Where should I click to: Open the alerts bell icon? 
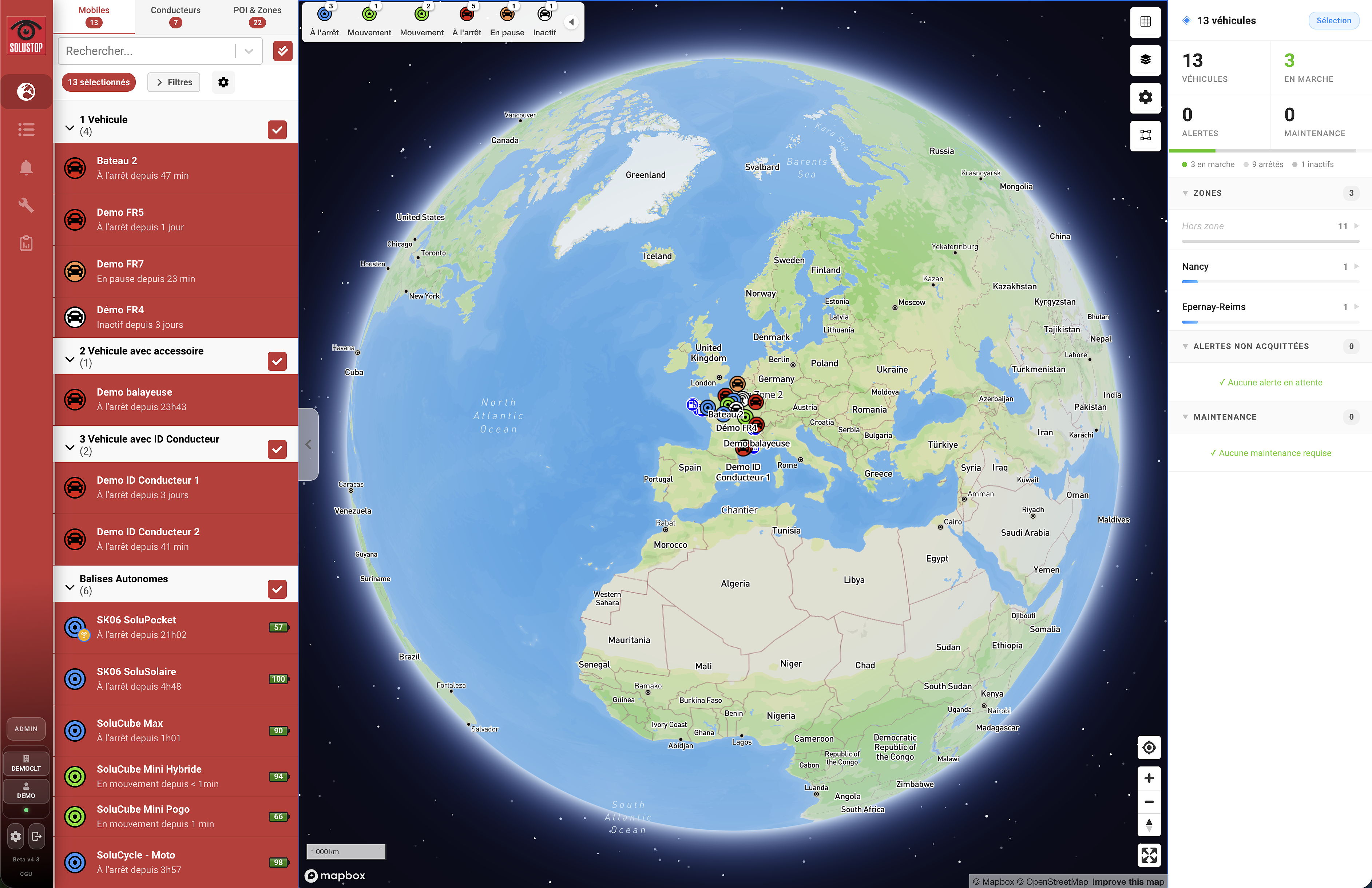tap(26, 167)
